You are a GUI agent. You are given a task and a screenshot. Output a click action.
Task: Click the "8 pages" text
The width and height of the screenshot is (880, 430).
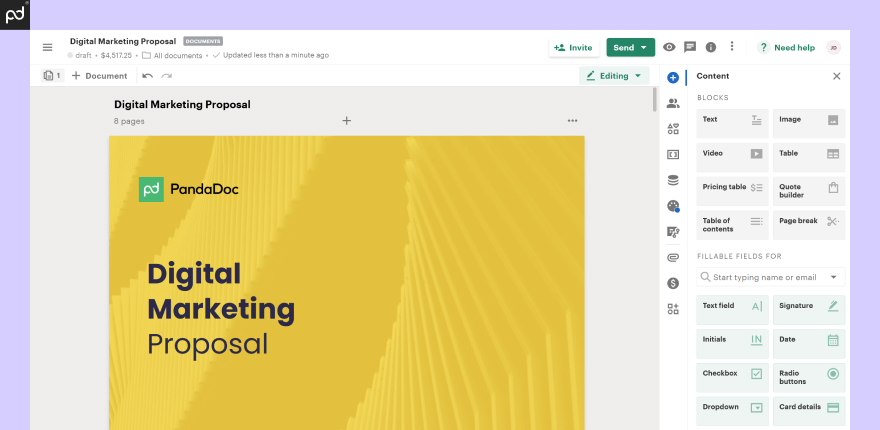[x=129, y=121]
